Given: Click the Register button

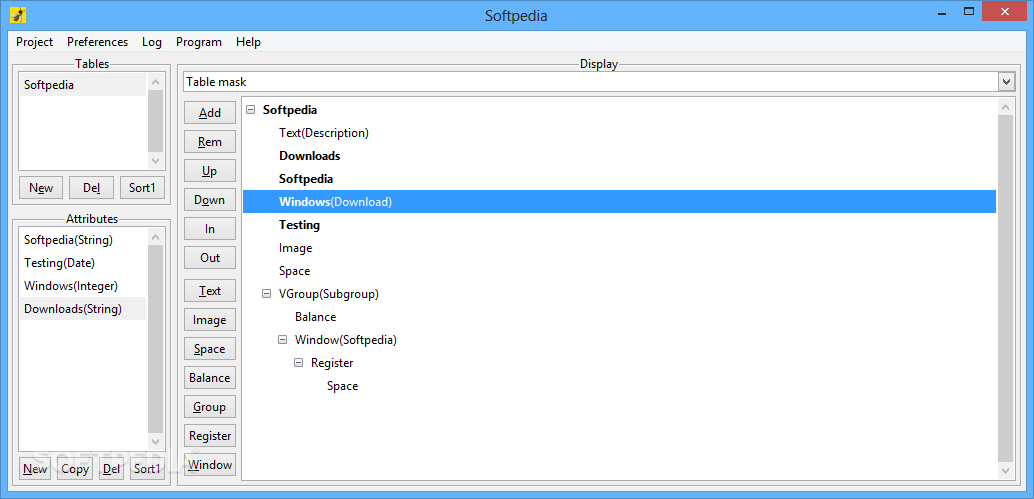Looking at the screenshot, I should (x=210, y=436).
